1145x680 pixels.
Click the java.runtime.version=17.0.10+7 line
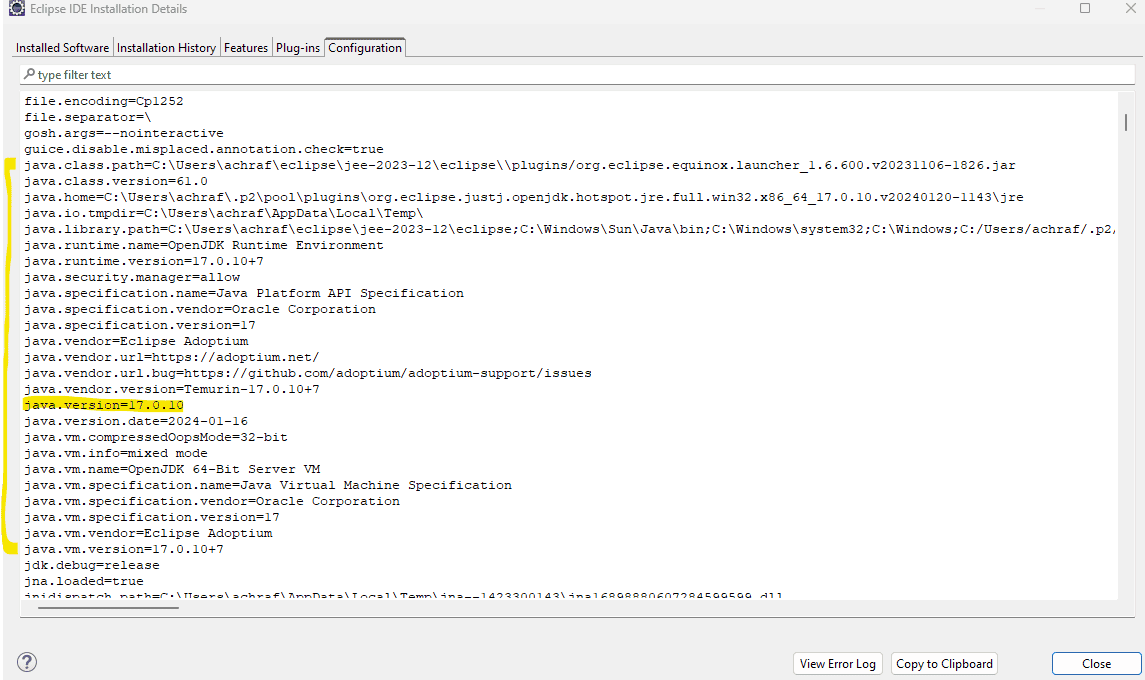pyautogui.click(x=144, y=261)
